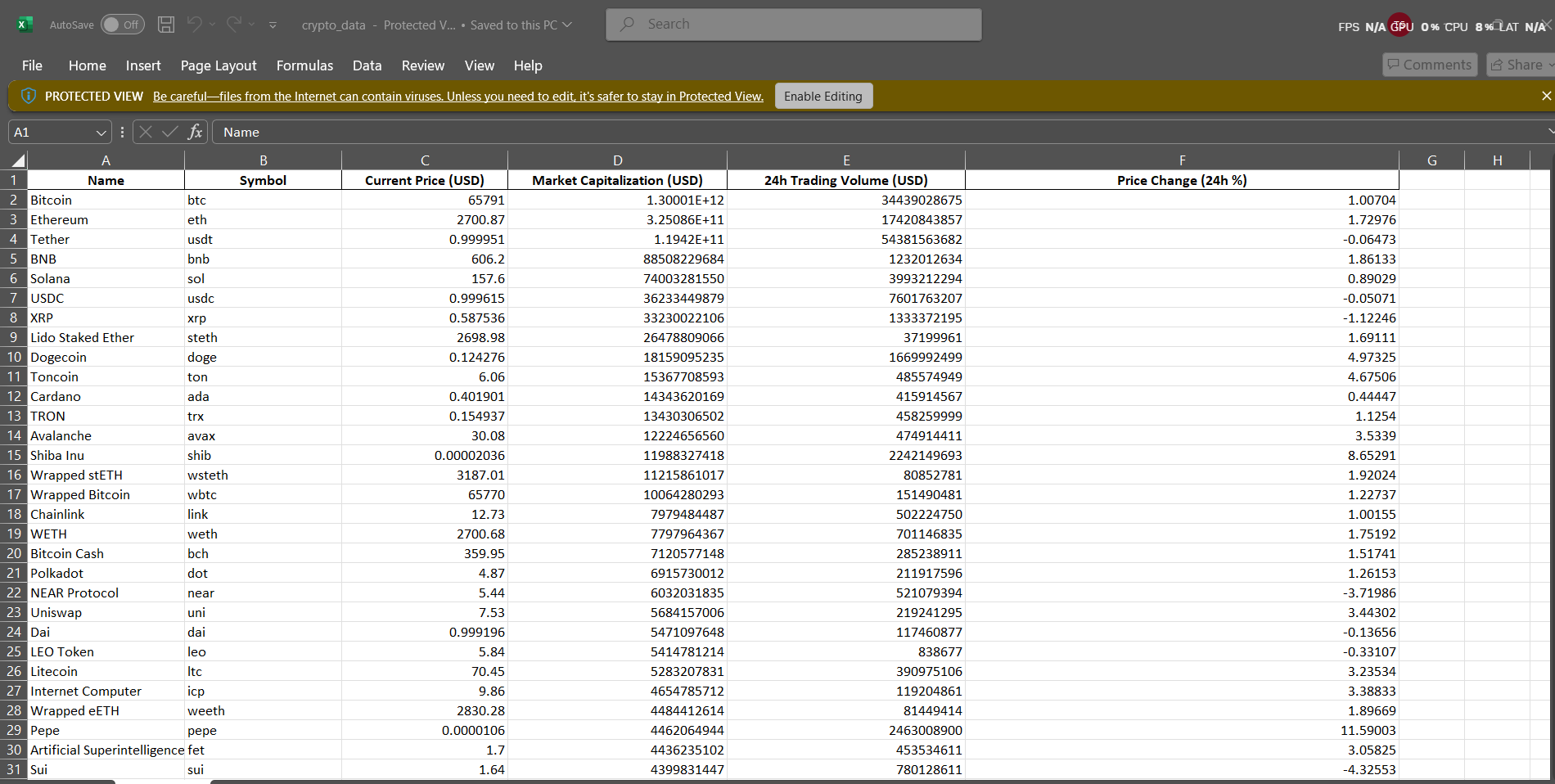Select row 10 header

tap(14, 357)
